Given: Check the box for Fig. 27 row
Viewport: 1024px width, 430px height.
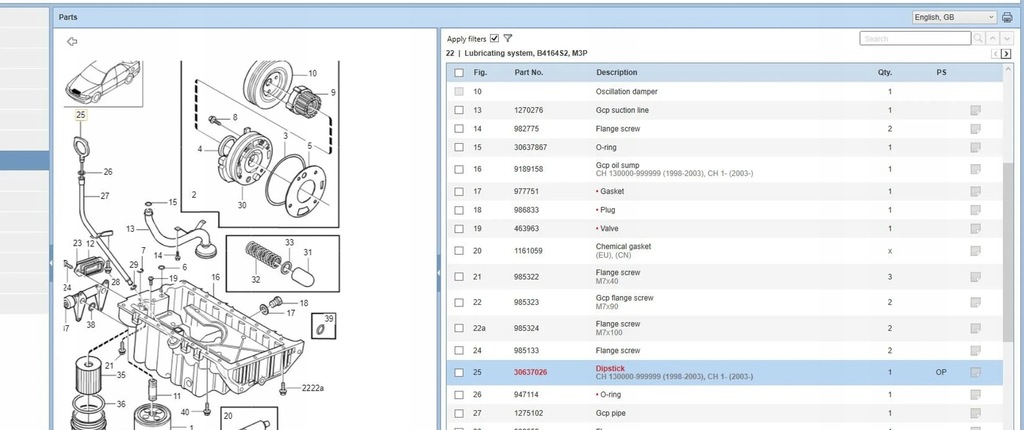Looking at the screenshot, I should click(x=459, y=413).
